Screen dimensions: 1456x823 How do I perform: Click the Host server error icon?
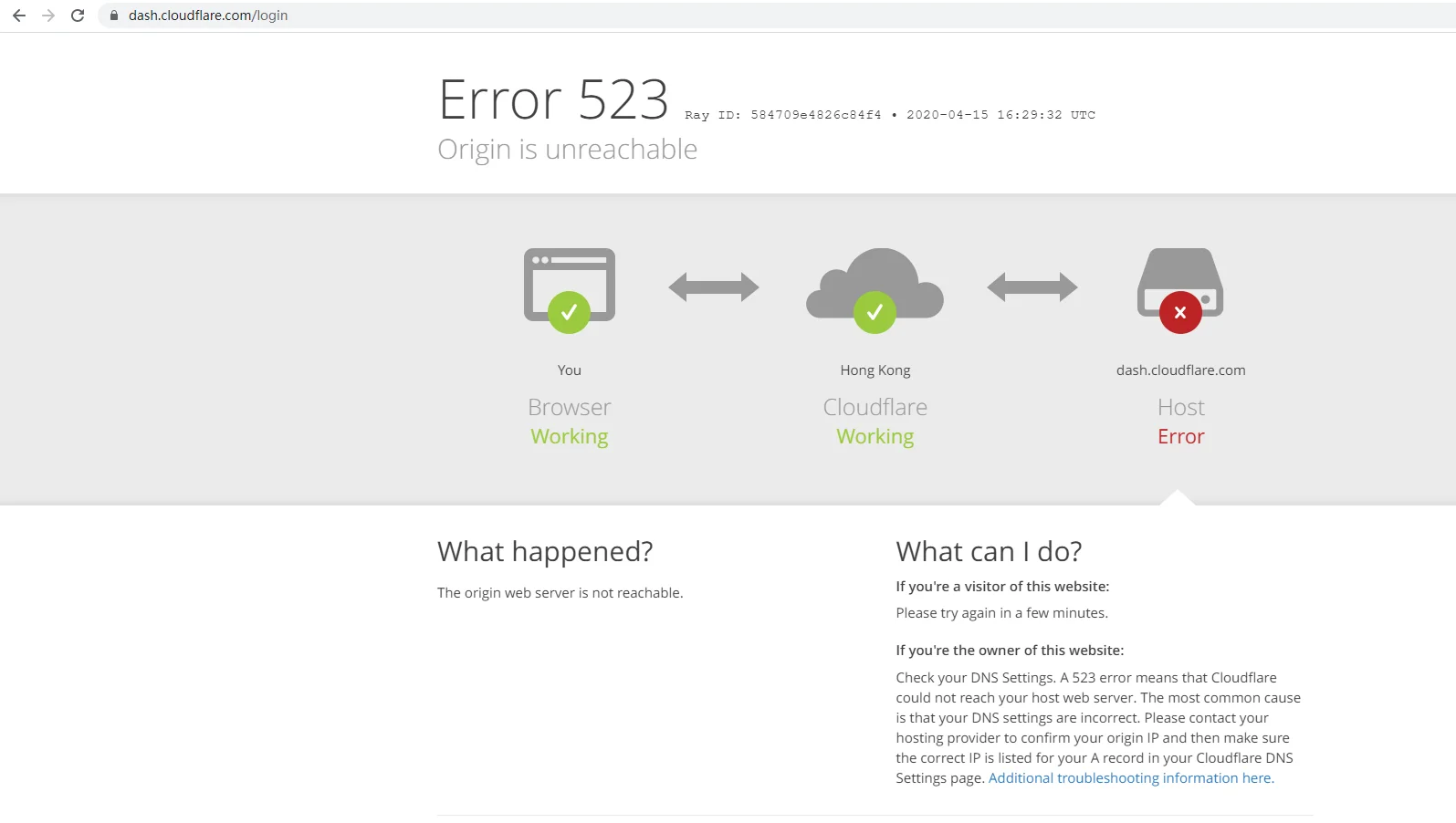pyautogui.click(x=1180, y=290)
